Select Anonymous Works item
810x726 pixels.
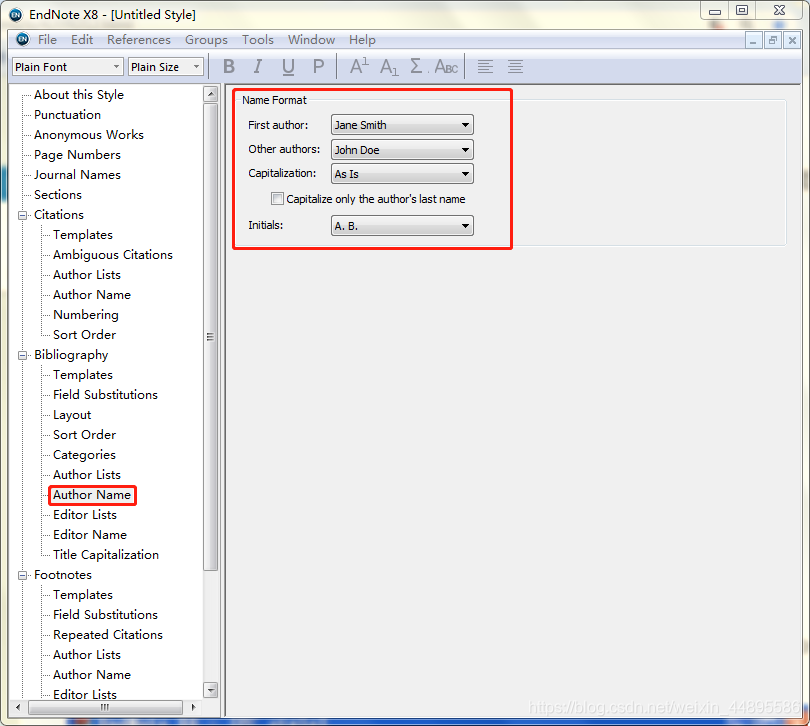click(x=88, y=135)
